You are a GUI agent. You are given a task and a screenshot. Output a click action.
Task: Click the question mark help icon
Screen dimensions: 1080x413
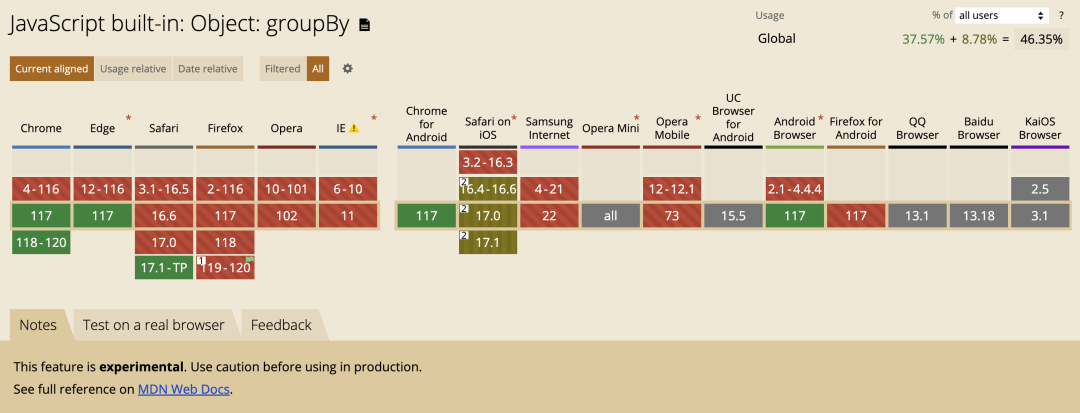pyautogui.click(x=1061, y=15)
